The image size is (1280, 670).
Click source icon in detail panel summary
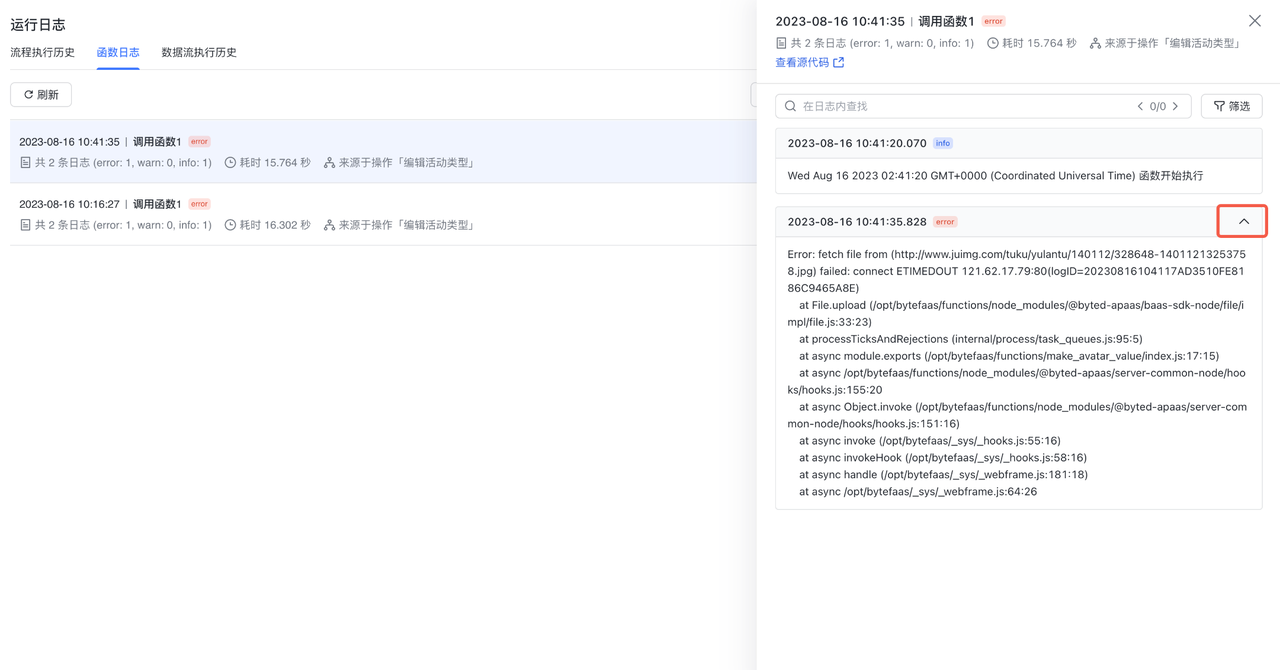tap(1095, 43)
